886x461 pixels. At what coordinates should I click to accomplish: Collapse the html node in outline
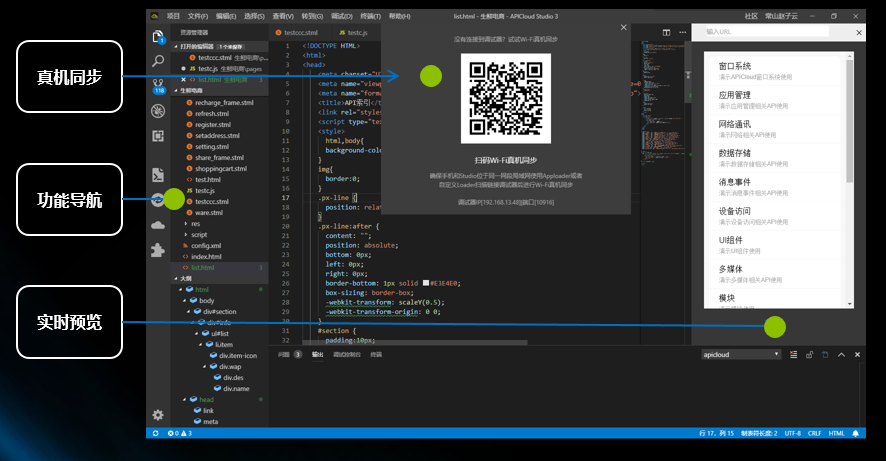tap(181, 289)
